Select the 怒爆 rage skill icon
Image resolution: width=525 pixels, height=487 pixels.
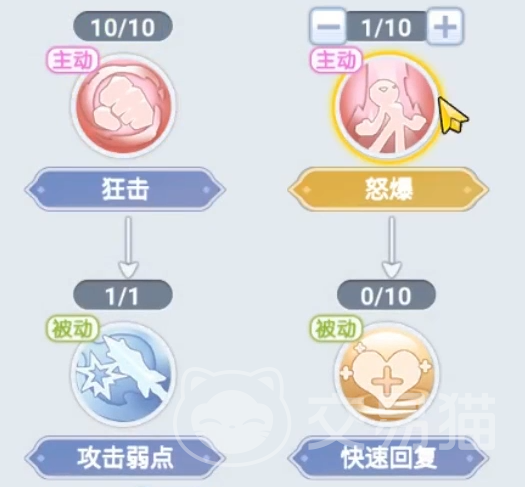387,106
